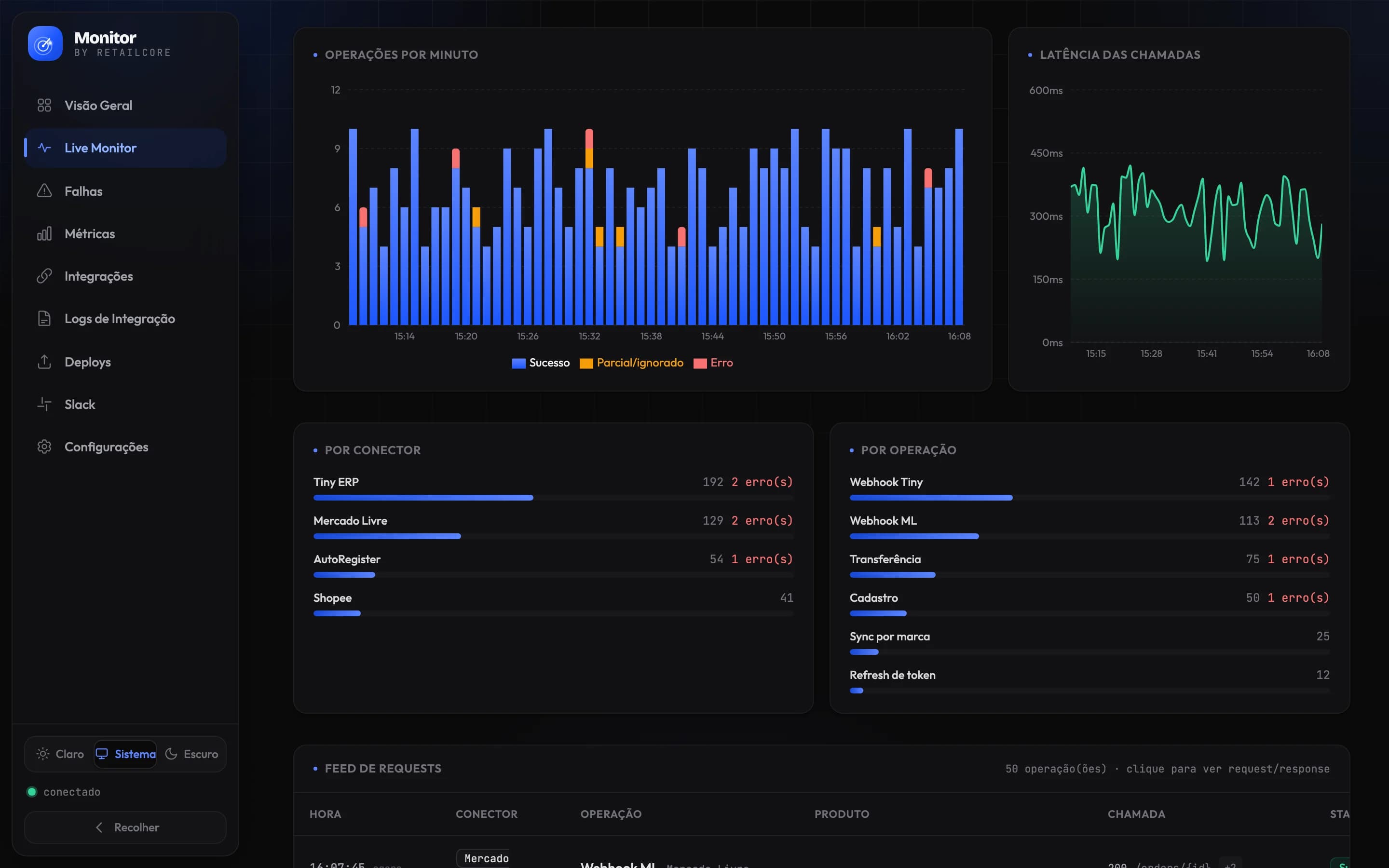Select the Claro theme option
The image size is (1389, 868).
(x=60, y=754)
